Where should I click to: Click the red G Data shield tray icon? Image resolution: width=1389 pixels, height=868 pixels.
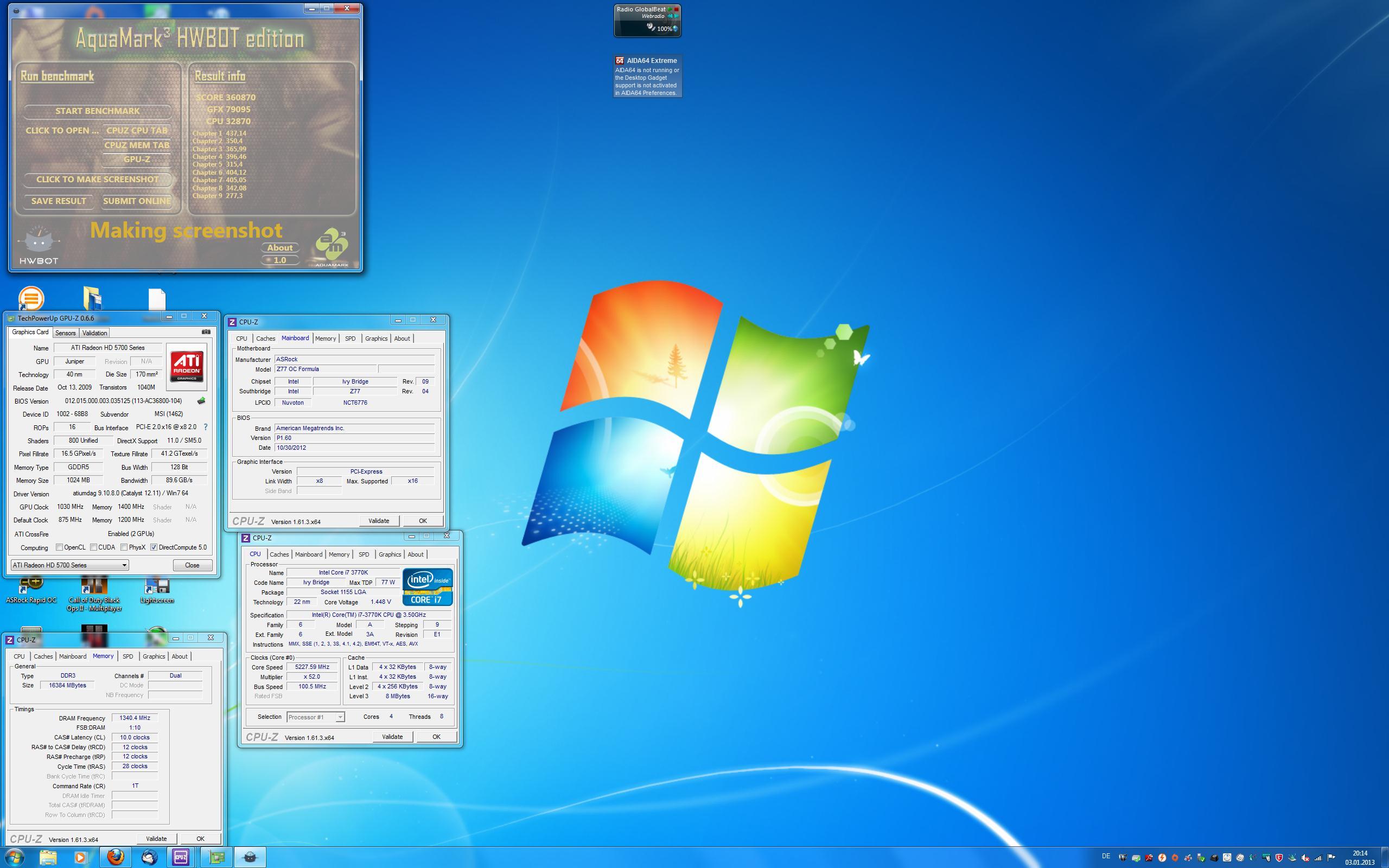(1279, 858)
